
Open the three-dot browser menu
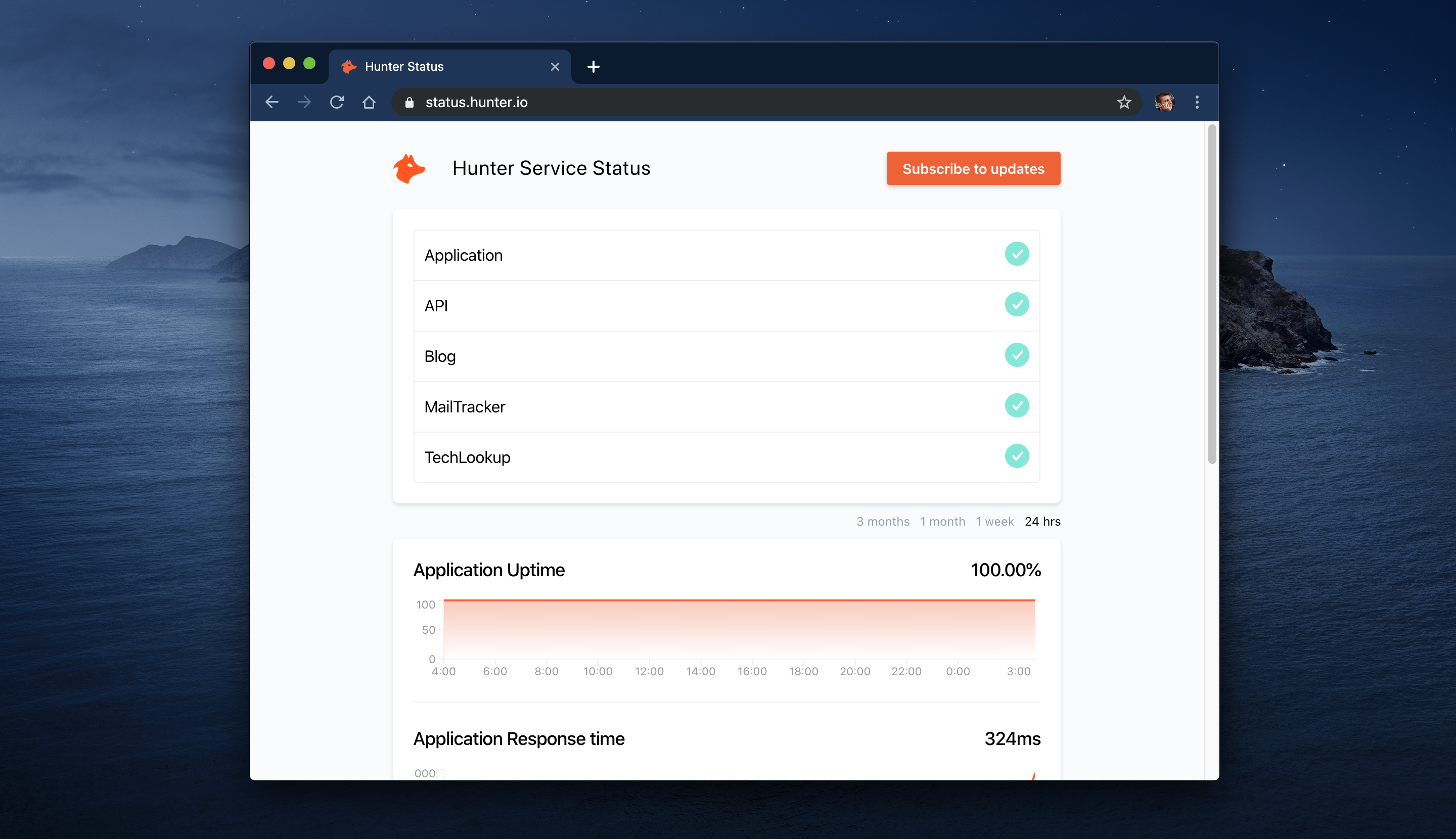coord(1197,102)
